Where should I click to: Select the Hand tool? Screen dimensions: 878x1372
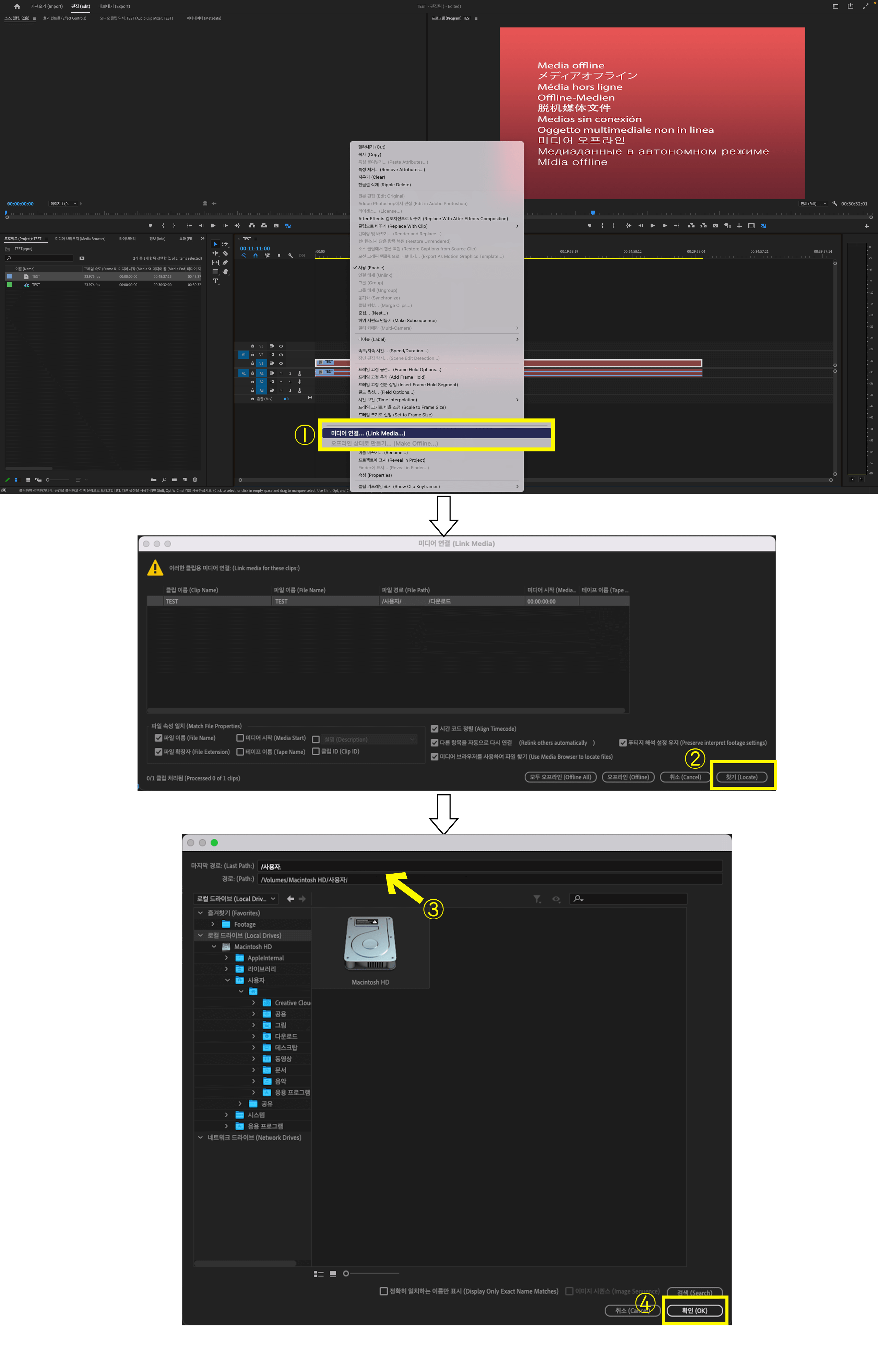[x=225, y=272]
